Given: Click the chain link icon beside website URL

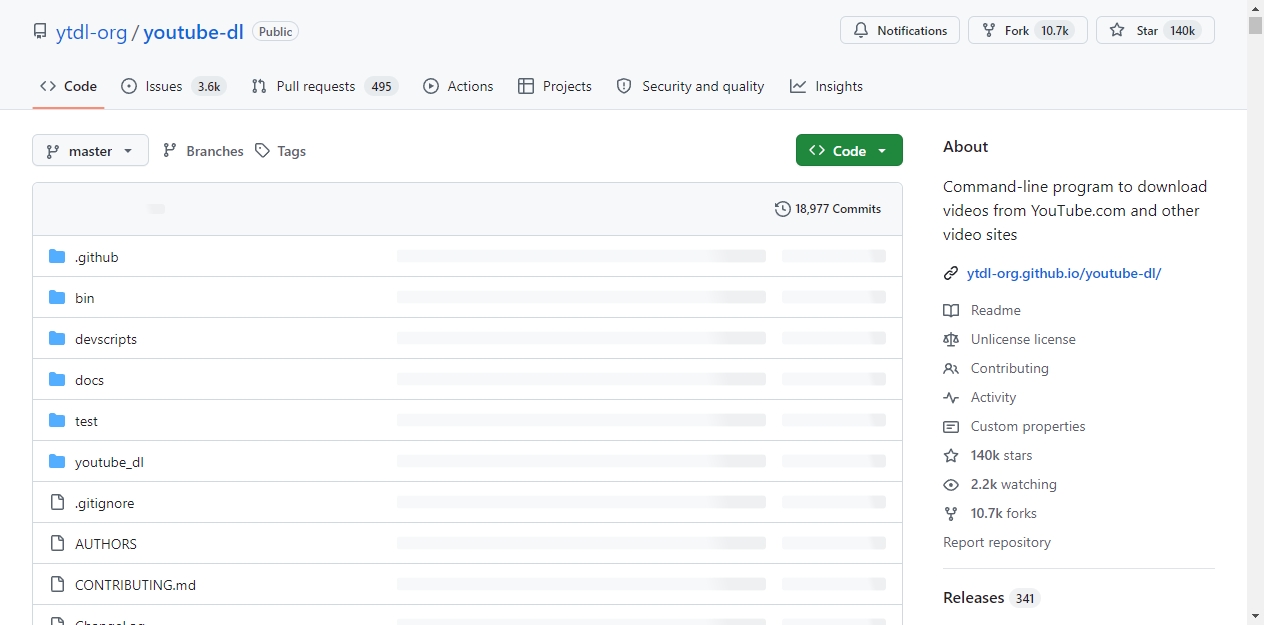Looking at the screenshot, I should coord(951,273).
